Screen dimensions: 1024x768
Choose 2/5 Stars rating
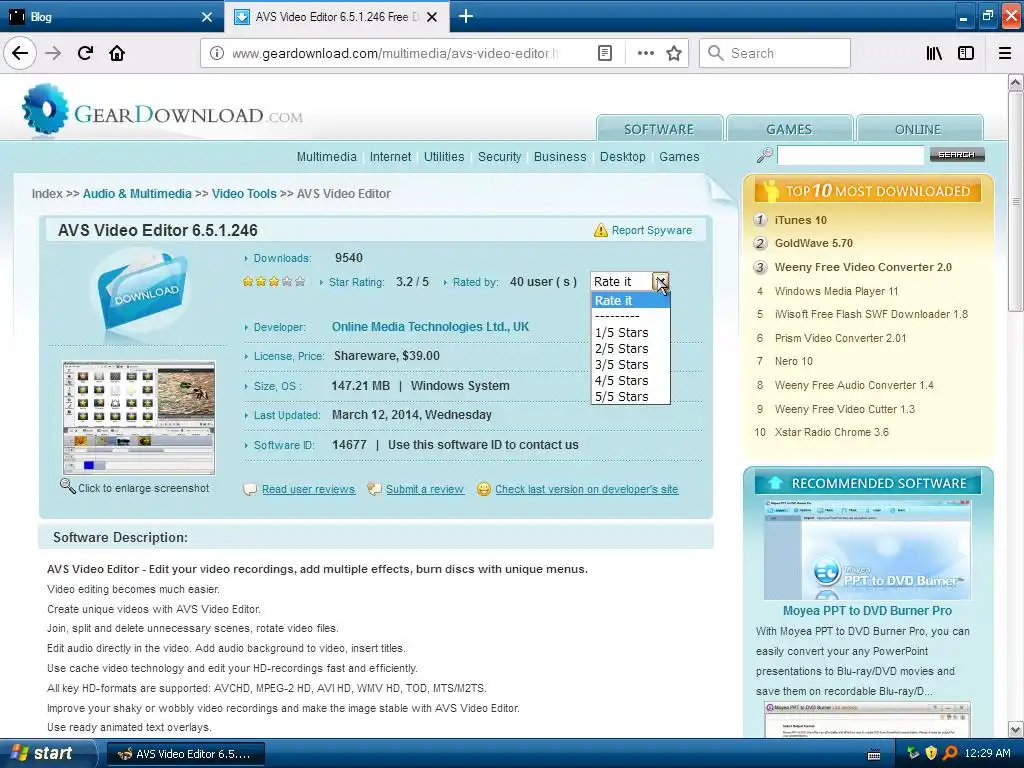630,349
